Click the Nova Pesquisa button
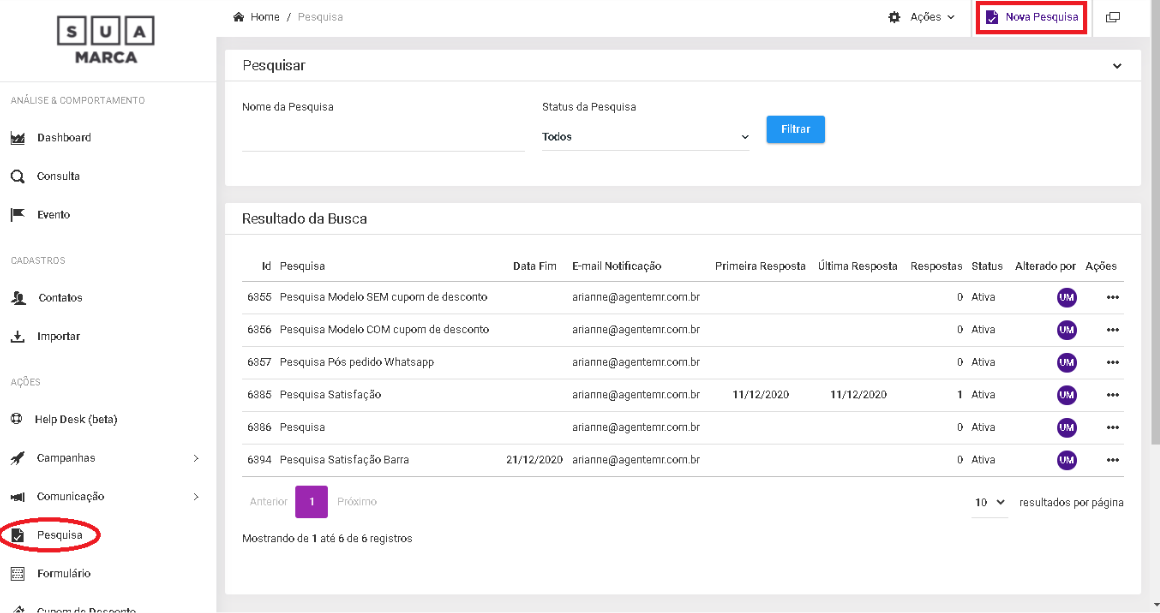The image size is (1160, 613). [x=1031, y=17]
